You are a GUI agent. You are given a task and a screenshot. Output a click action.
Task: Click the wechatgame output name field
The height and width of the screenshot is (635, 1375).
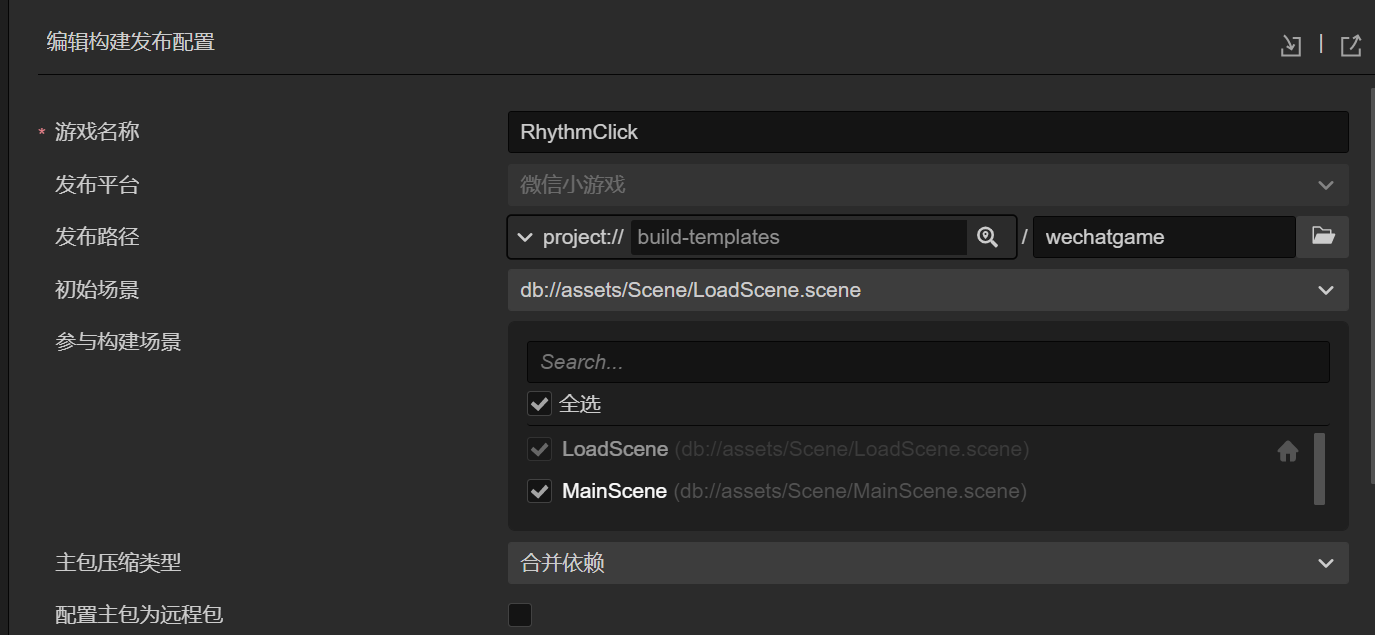(1163, 237)
